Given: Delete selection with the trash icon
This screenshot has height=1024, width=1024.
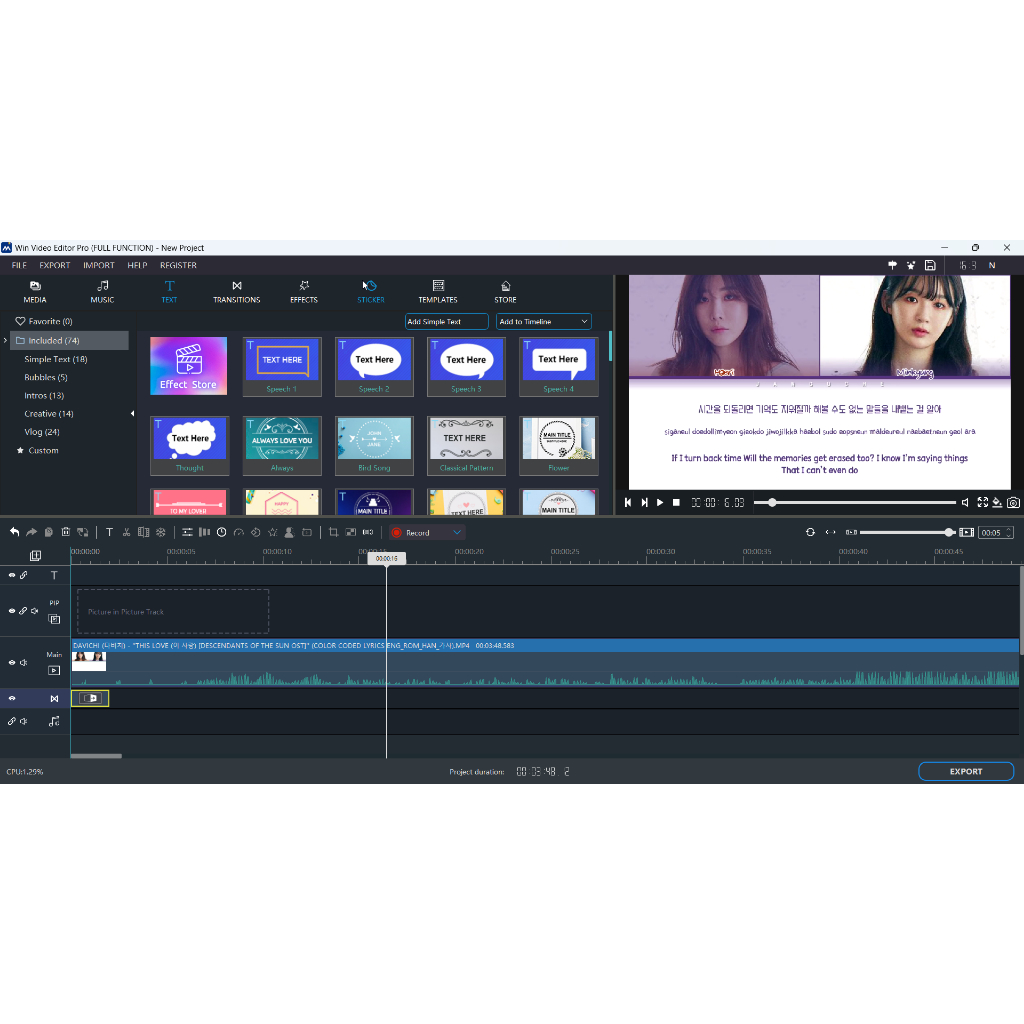Looking at the screenshot, I should (x=66, y=533).
